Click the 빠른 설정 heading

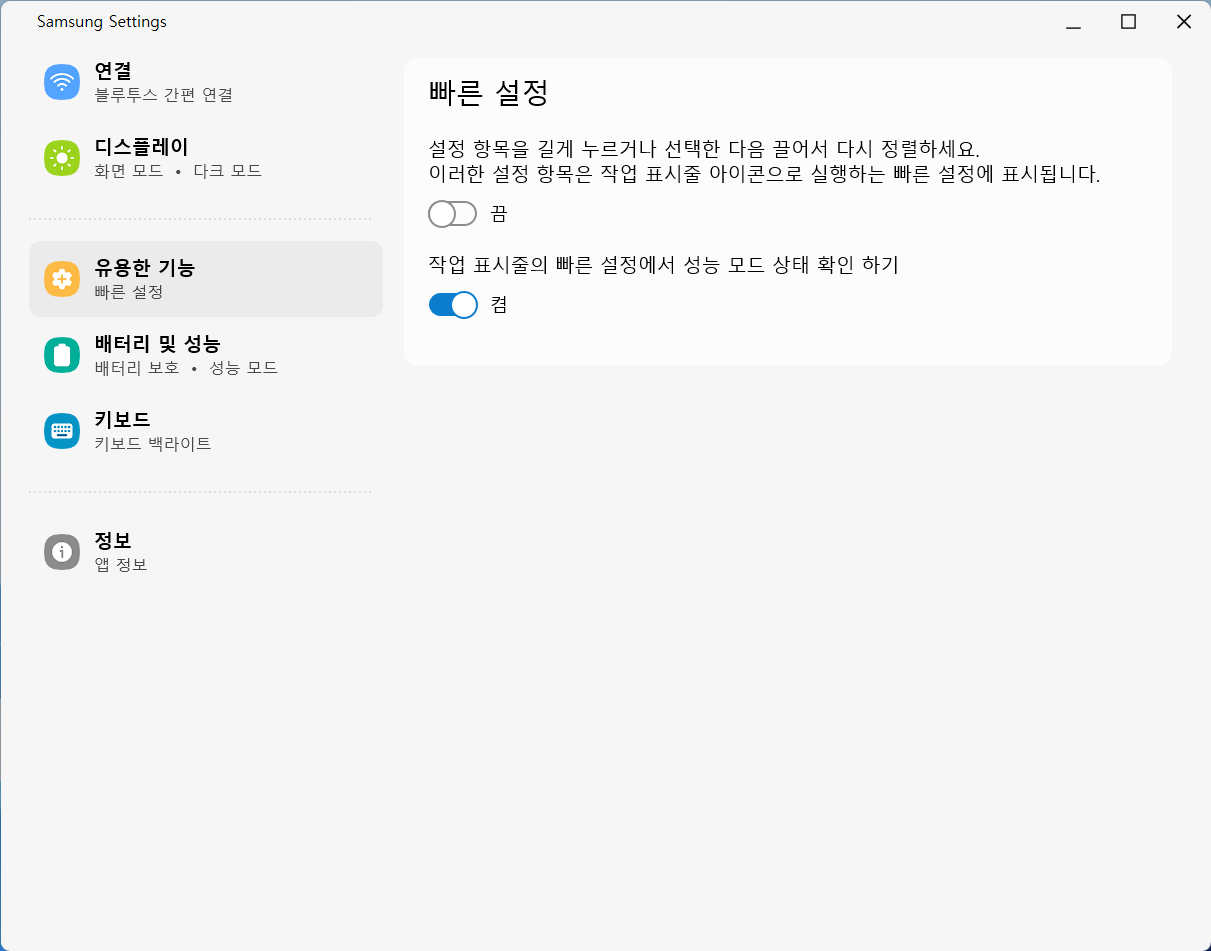point(489,93)
